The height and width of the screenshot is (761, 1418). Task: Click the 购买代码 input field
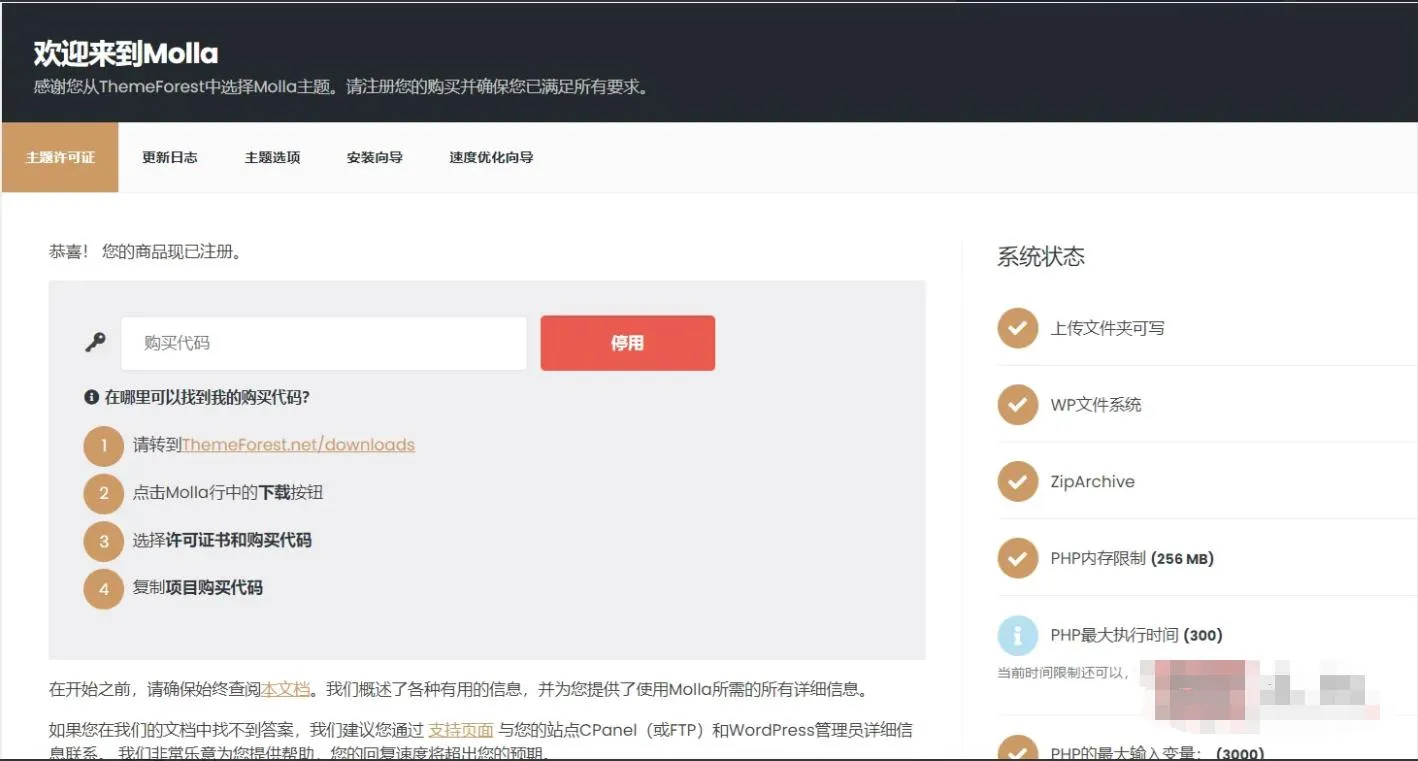(324, 343)
